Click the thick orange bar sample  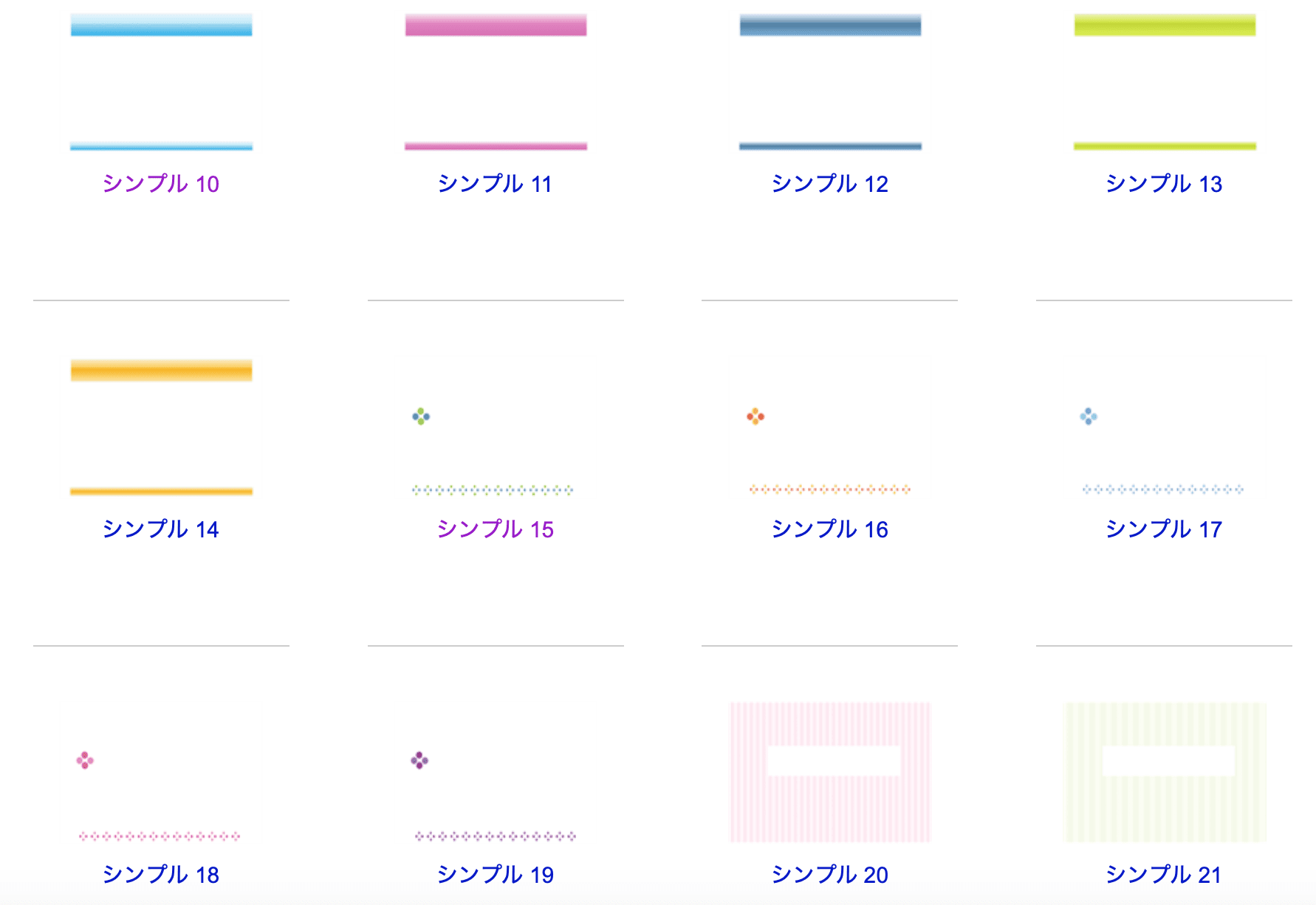click(x=161, y=370)
